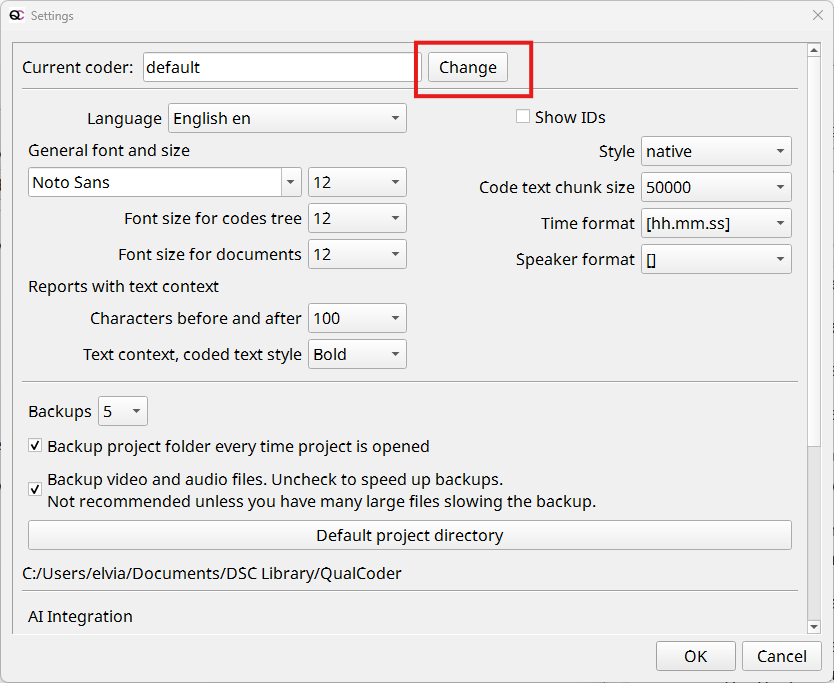
Task: Toggle backup project folder on open checkbox
Action: (36, 446)
